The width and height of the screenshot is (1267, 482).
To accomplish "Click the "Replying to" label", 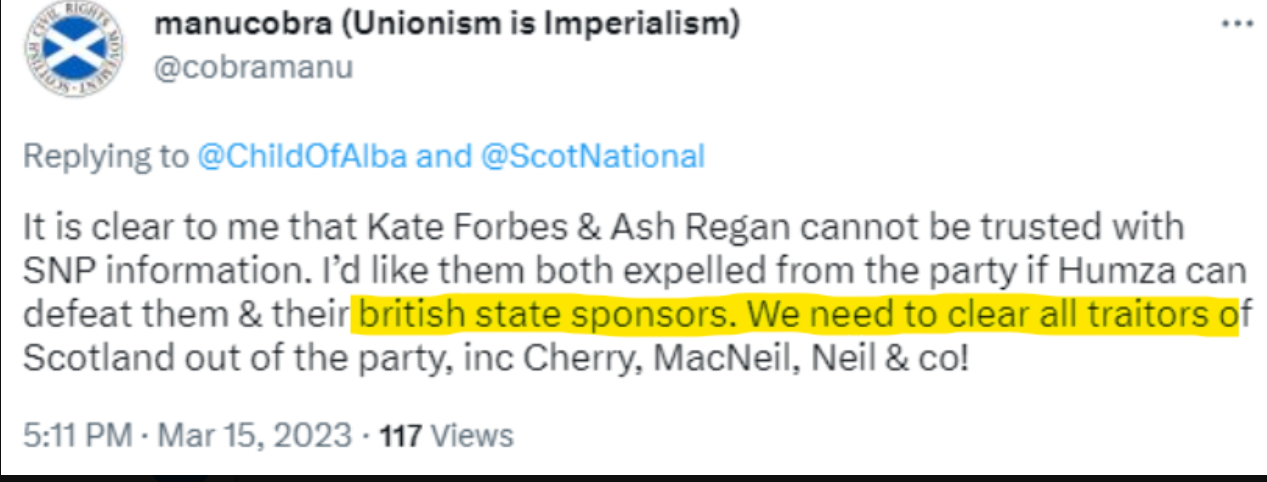I will [105, 156].
